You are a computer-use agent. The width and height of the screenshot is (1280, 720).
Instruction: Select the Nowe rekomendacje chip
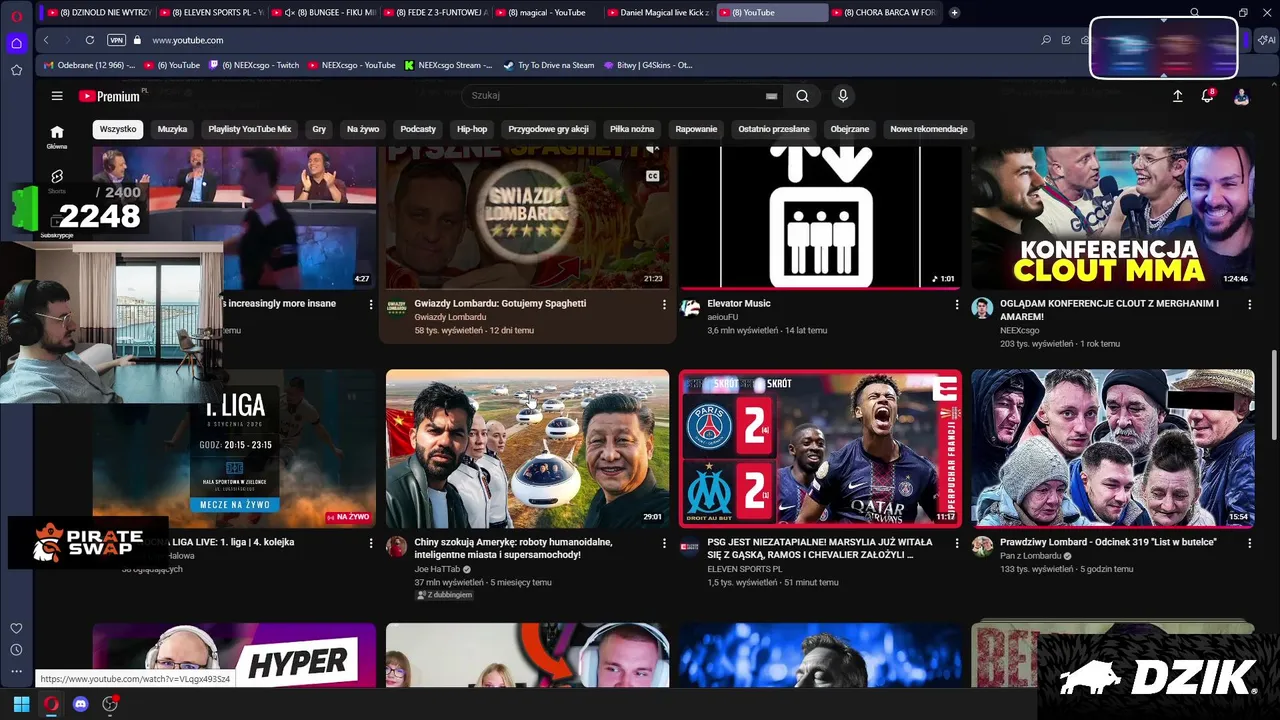click(929, 129)
